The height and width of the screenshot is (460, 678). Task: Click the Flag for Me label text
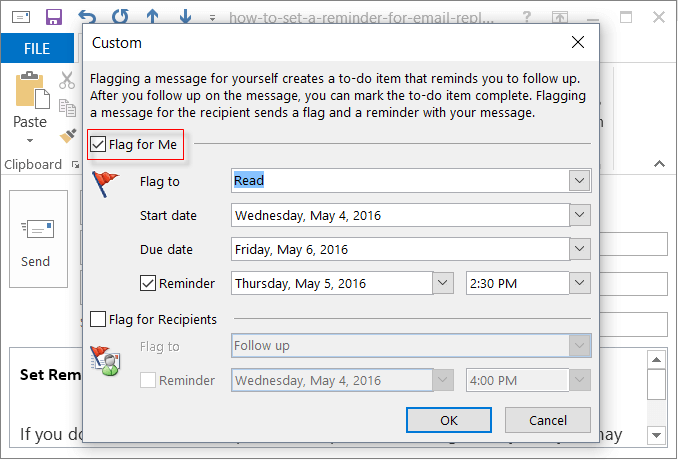143,144
